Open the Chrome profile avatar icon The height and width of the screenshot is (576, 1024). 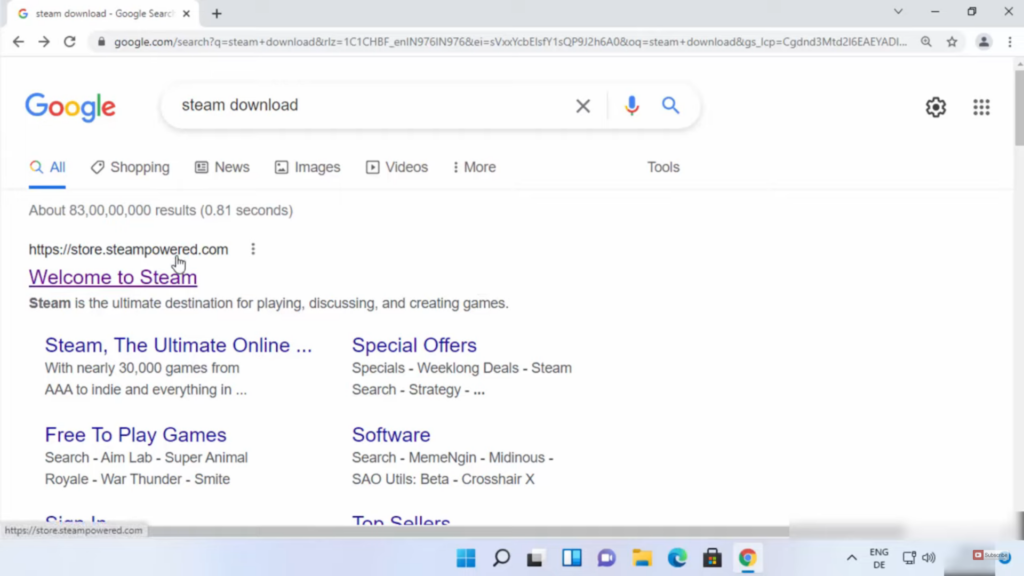(984, 42)
